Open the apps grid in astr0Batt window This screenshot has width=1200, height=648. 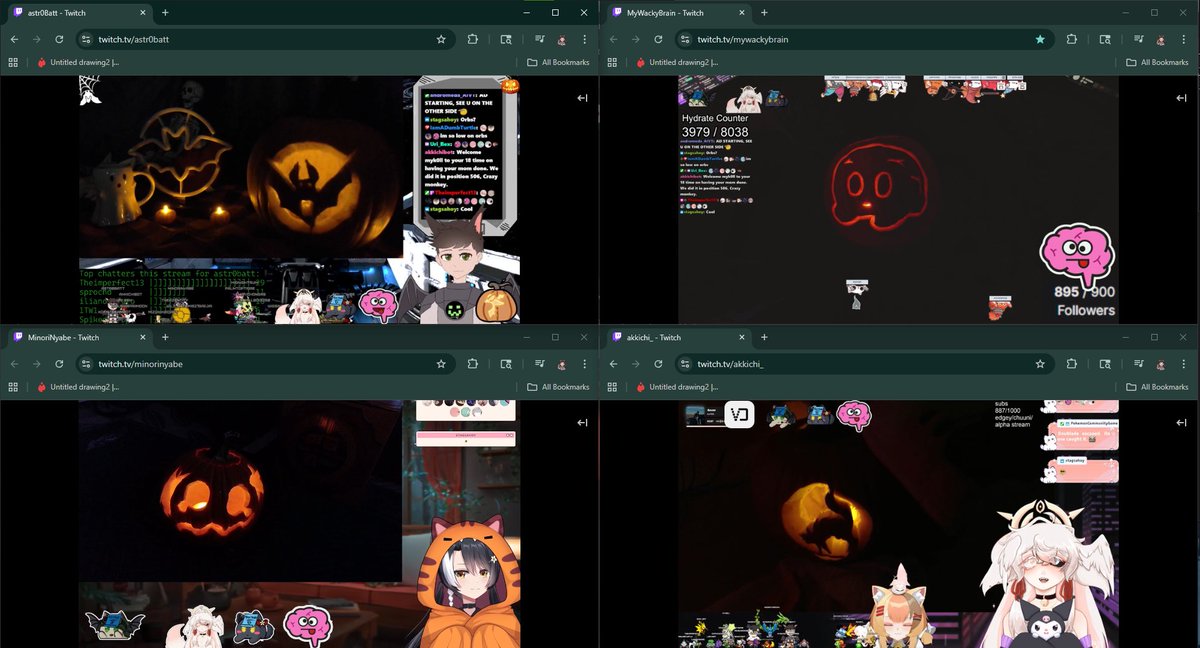(13, 62)
